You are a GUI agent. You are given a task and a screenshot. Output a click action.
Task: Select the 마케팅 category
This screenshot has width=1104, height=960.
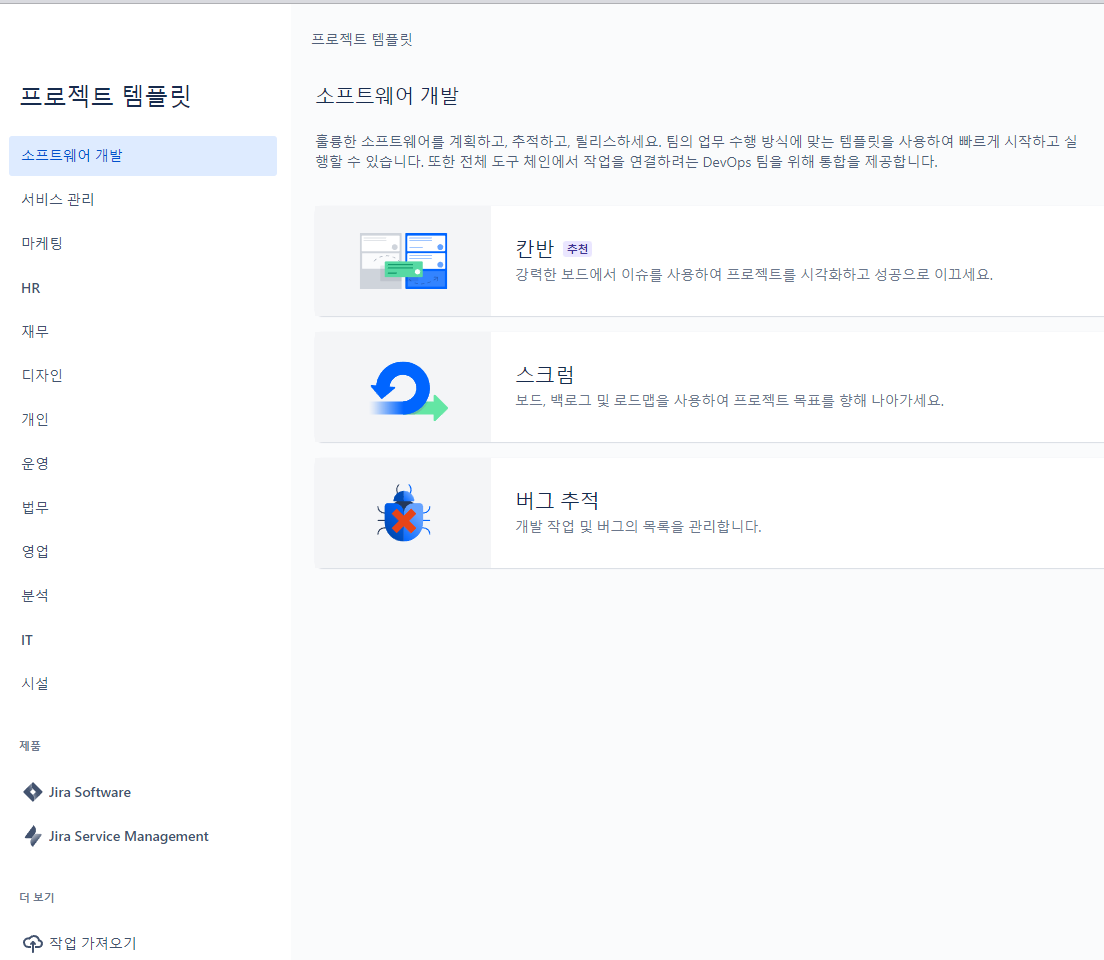[42, 243]
